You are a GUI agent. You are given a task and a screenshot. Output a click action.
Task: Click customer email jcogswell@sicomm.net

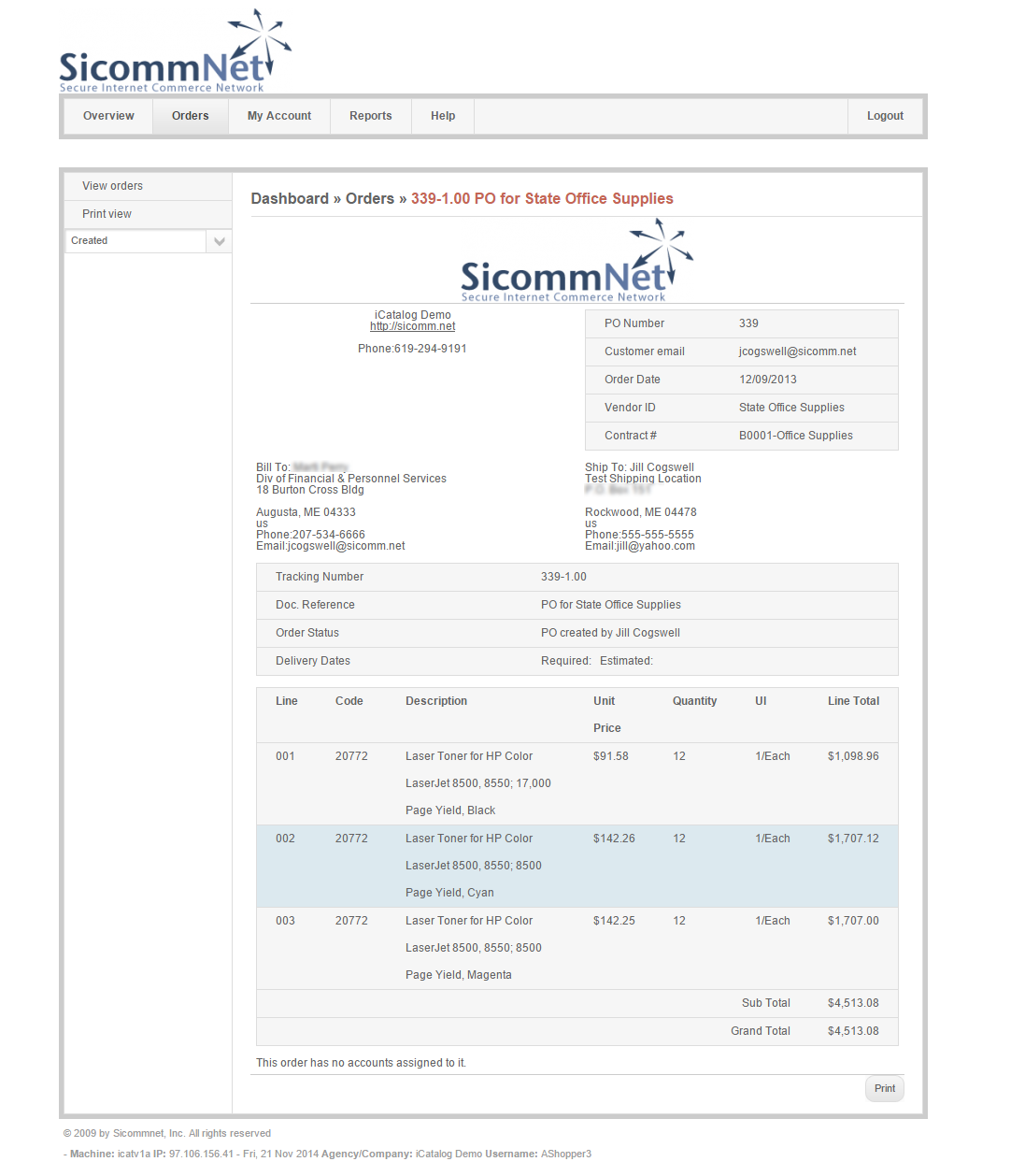pyautogui.click(x=797, y=351)
